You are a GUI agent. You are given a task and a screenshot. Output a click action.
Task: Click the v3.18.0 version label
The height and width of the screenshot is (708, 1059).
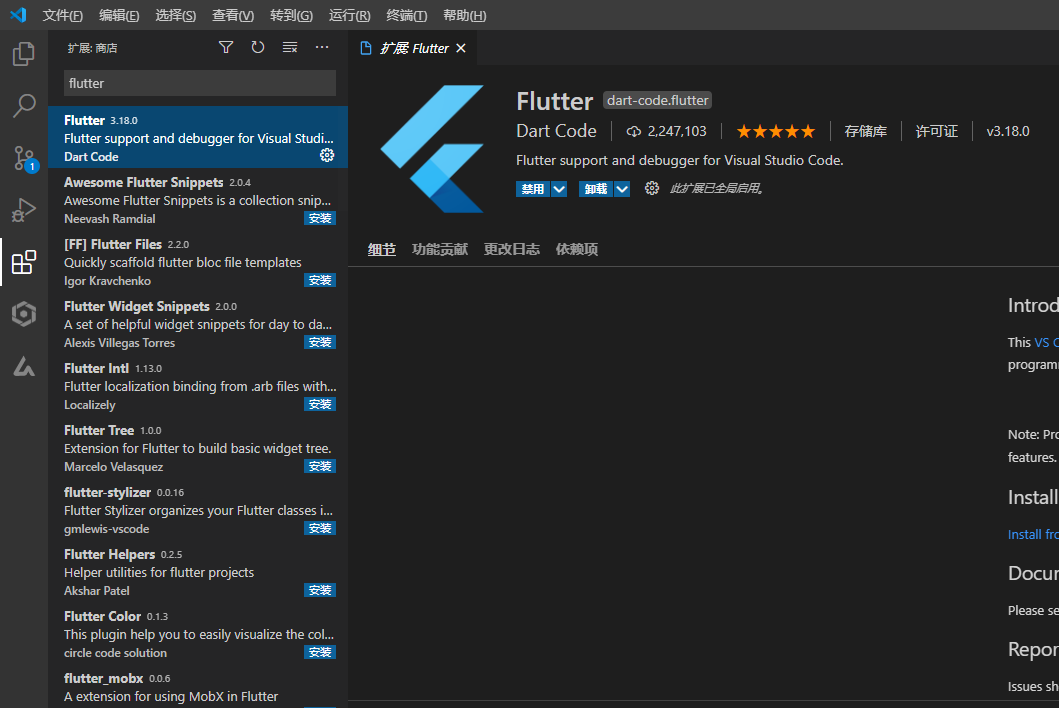point(1008,131)
